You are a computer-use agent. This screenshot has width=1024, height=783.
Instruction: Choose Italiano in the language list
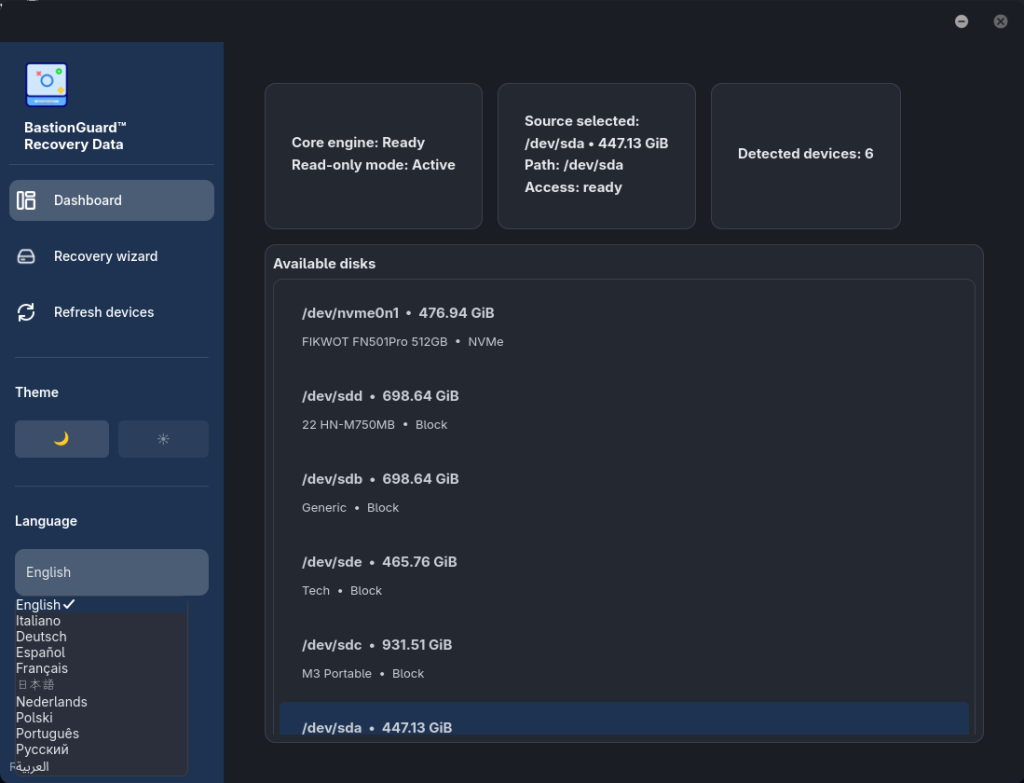tap(101, 620)
